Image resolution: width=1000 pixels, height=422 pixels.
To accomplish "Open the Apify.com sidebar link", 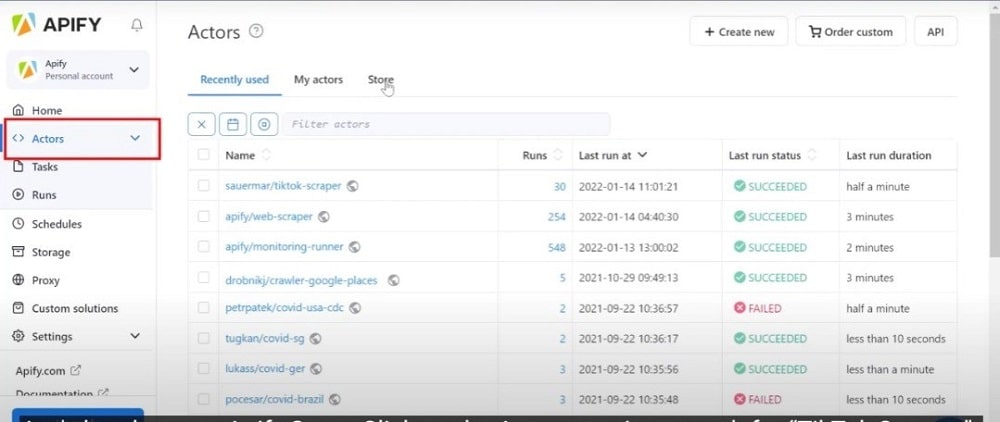I will [x=41, y=370].
